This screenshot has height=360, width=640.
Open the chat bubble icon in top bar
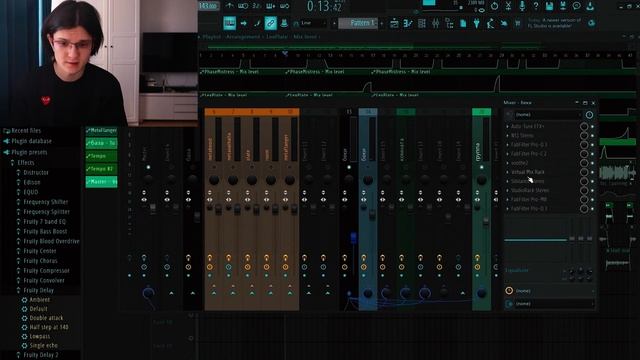pos(577,6)
